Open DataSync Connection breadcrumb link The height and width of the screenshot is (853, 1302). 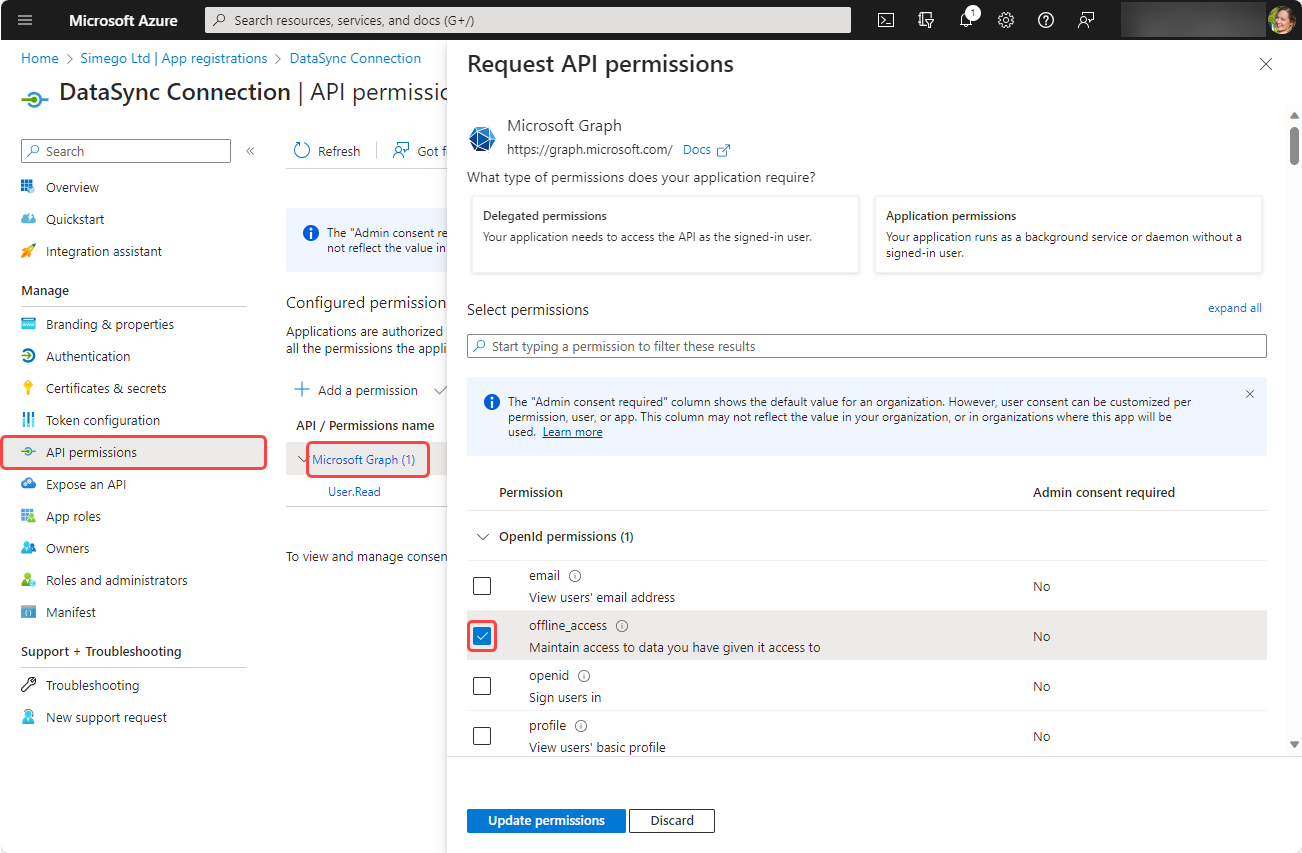[355, 58]
